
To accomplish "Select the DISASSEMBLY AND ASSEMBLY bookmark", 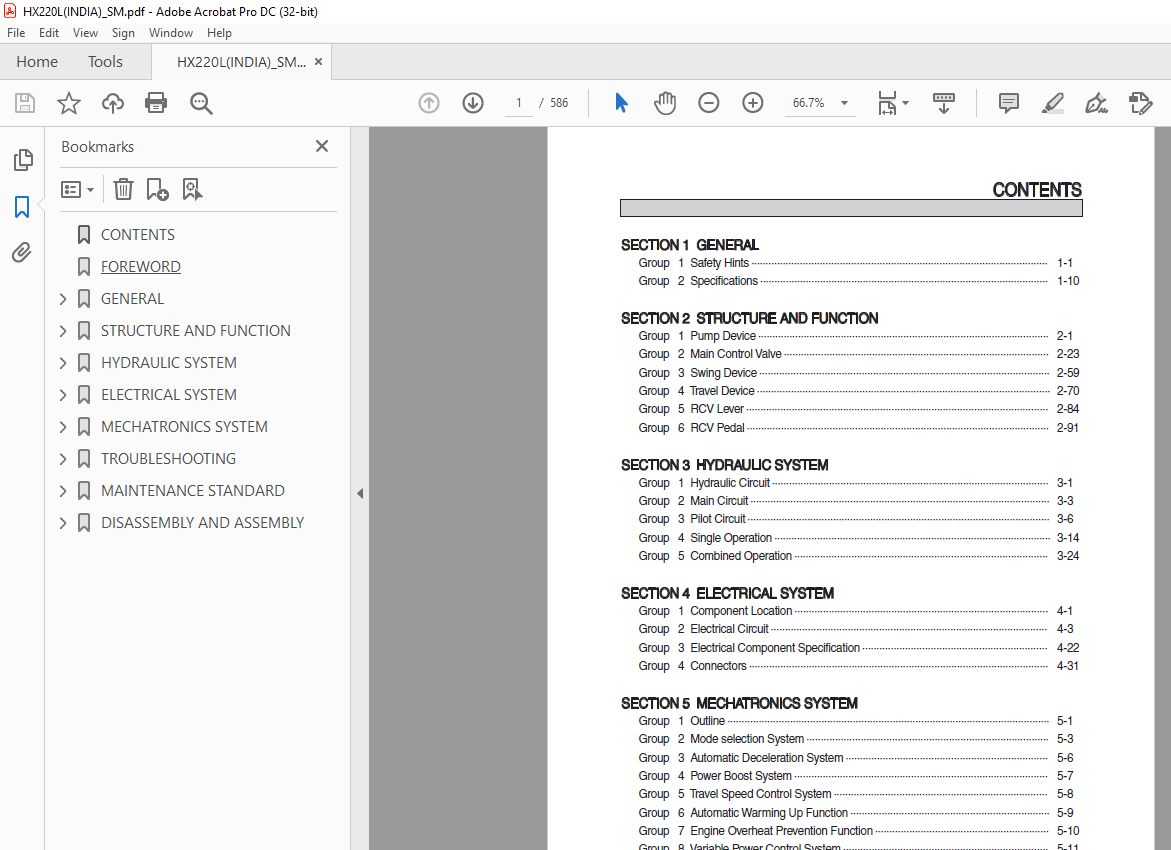I will [x=202, y=523].
